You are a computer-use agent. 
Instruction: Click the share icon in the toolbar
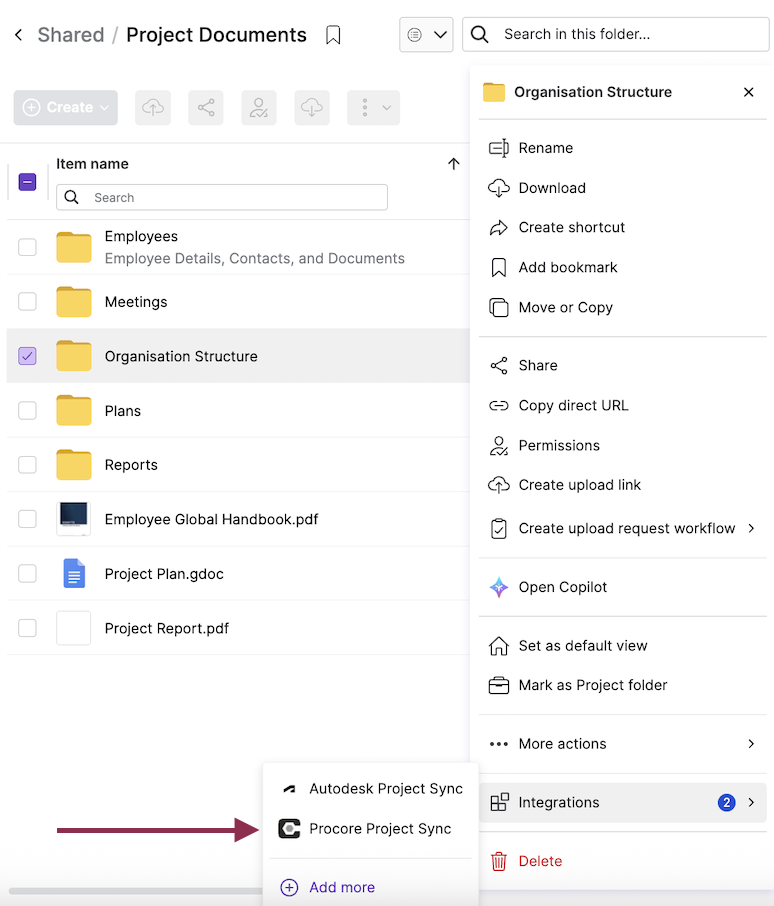206,108
